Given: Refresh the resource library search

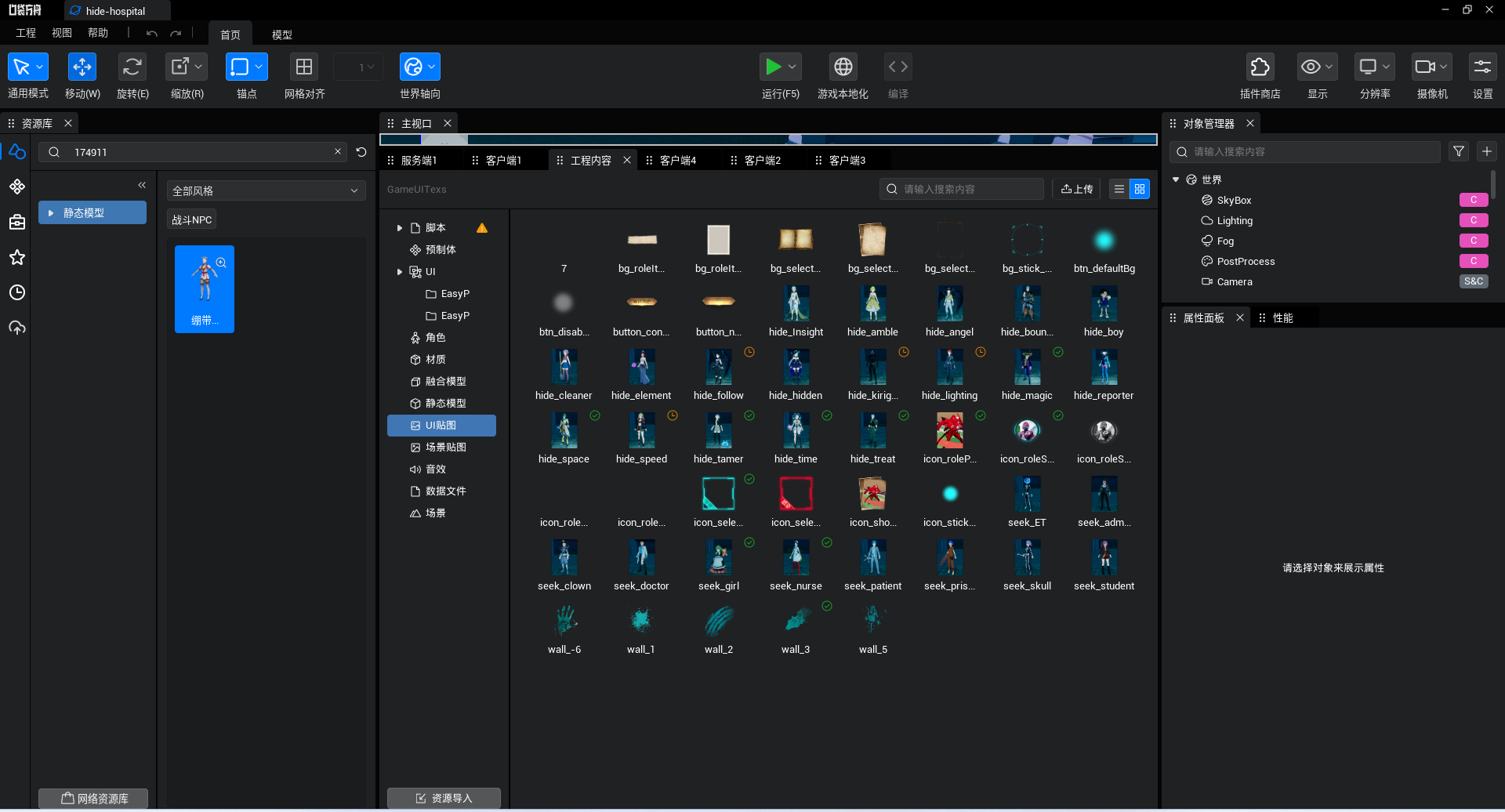Looking at the screenshot, I should (x=361, y=152).
